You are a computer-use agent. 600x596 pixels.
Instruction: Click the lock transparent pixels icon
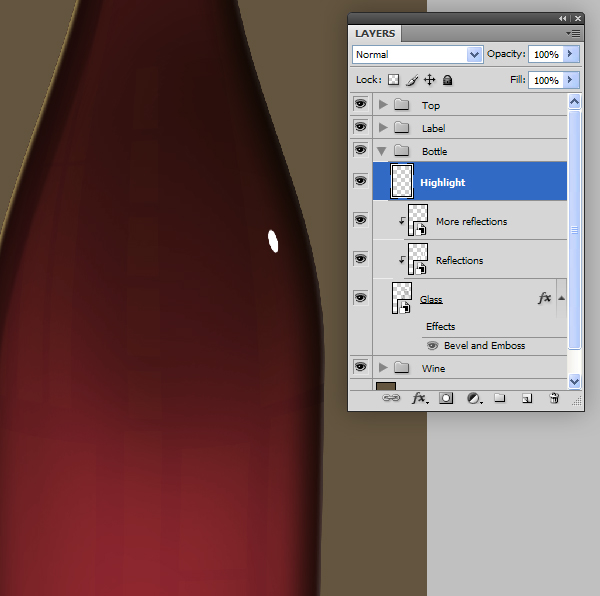pos(393,80)
